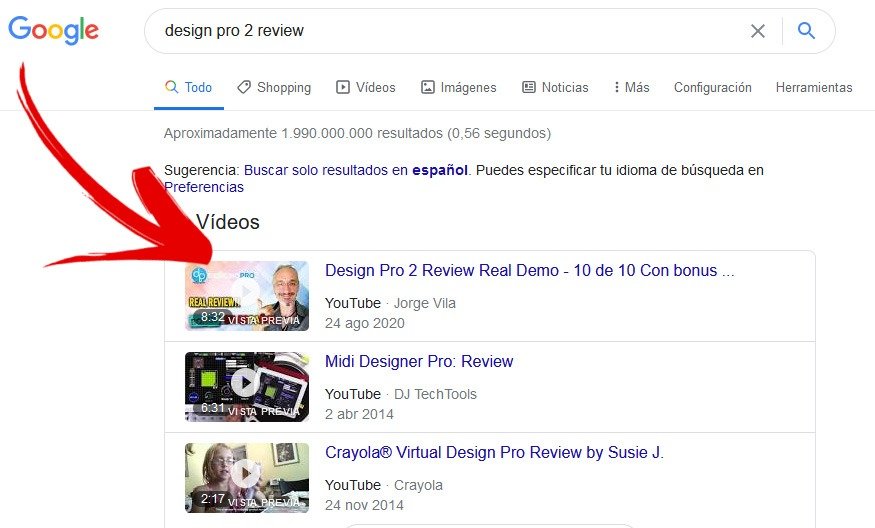Select the Todo tab
The height and width of the screenshot is (528, 875).
coord(189,88)
